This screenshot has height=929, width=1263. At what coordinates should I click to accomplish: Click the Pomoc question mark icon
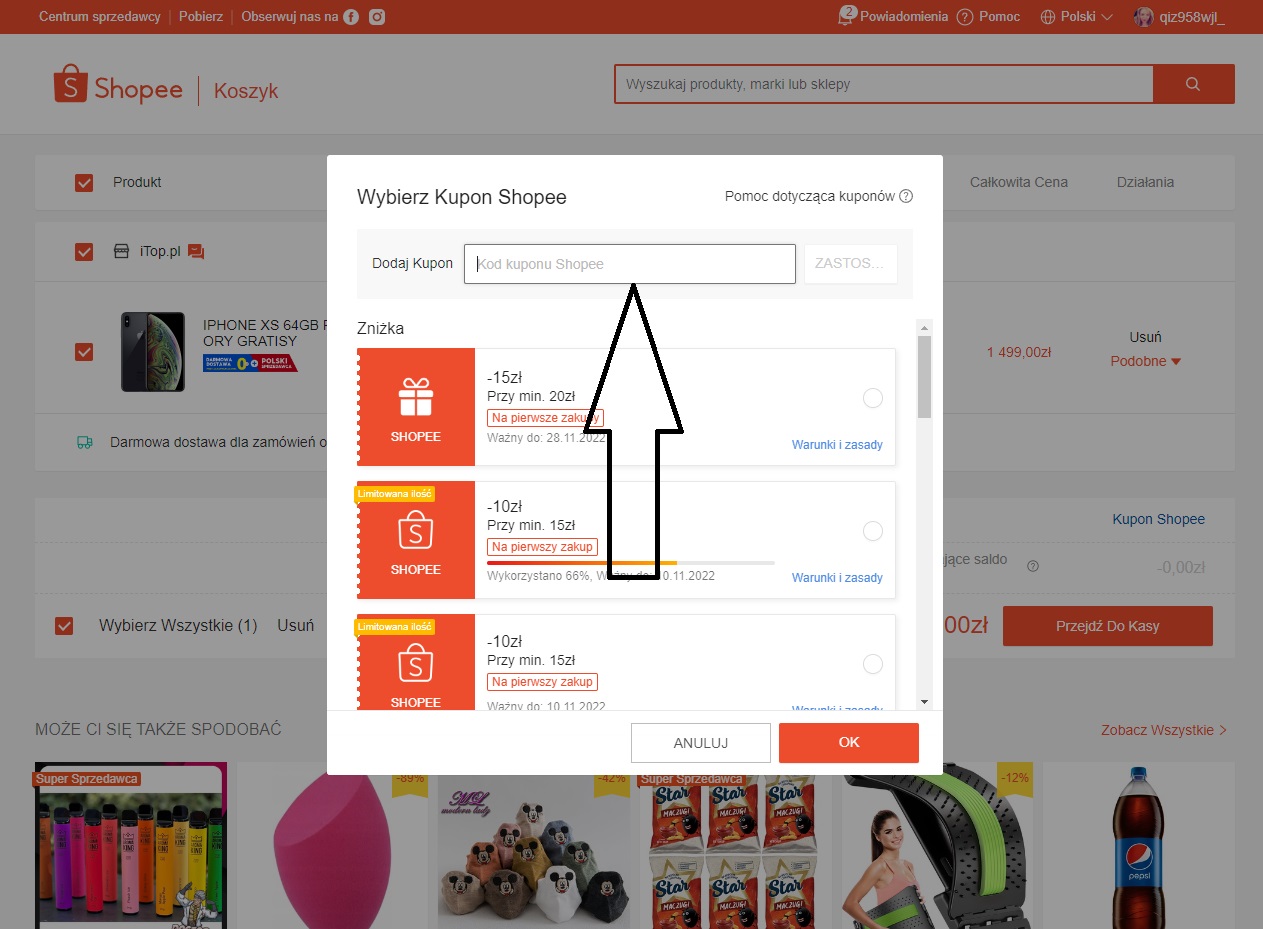point(965,17)
